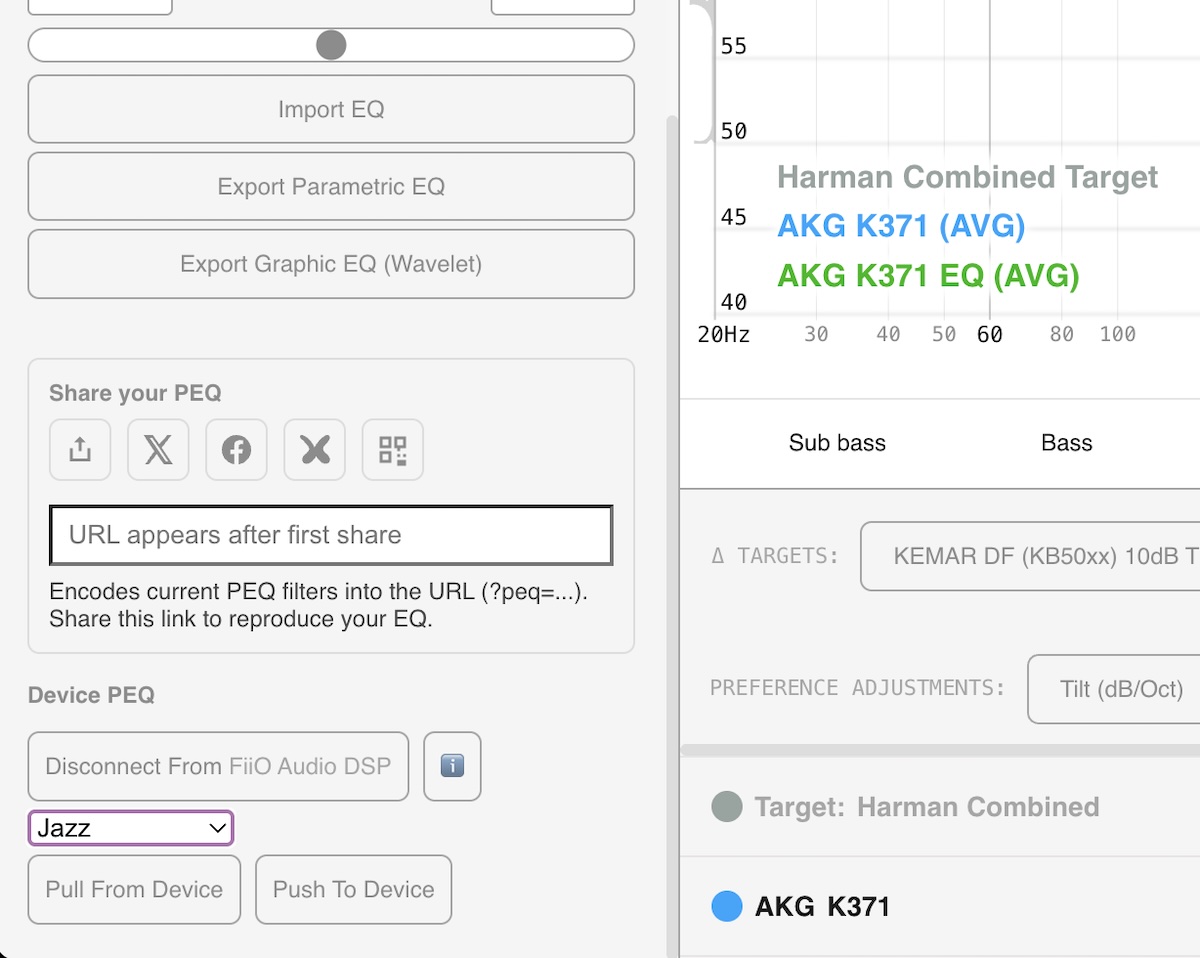Screen dimensions: 1200x958
Task: Toggle gray dot for Target Harman Combined
Action: pos(726,807)
